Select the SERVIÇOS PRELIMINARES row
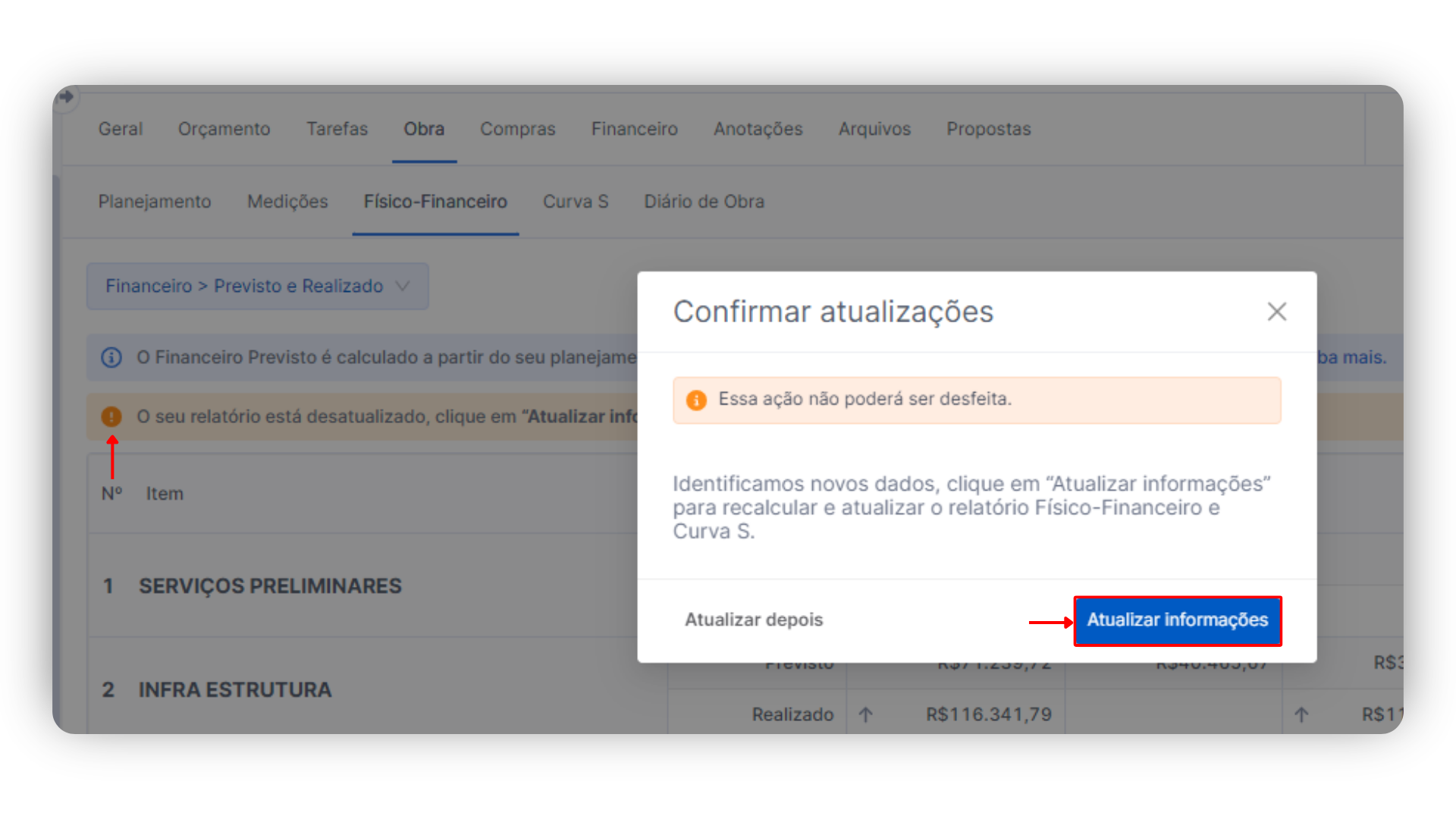 pos(270,586)
